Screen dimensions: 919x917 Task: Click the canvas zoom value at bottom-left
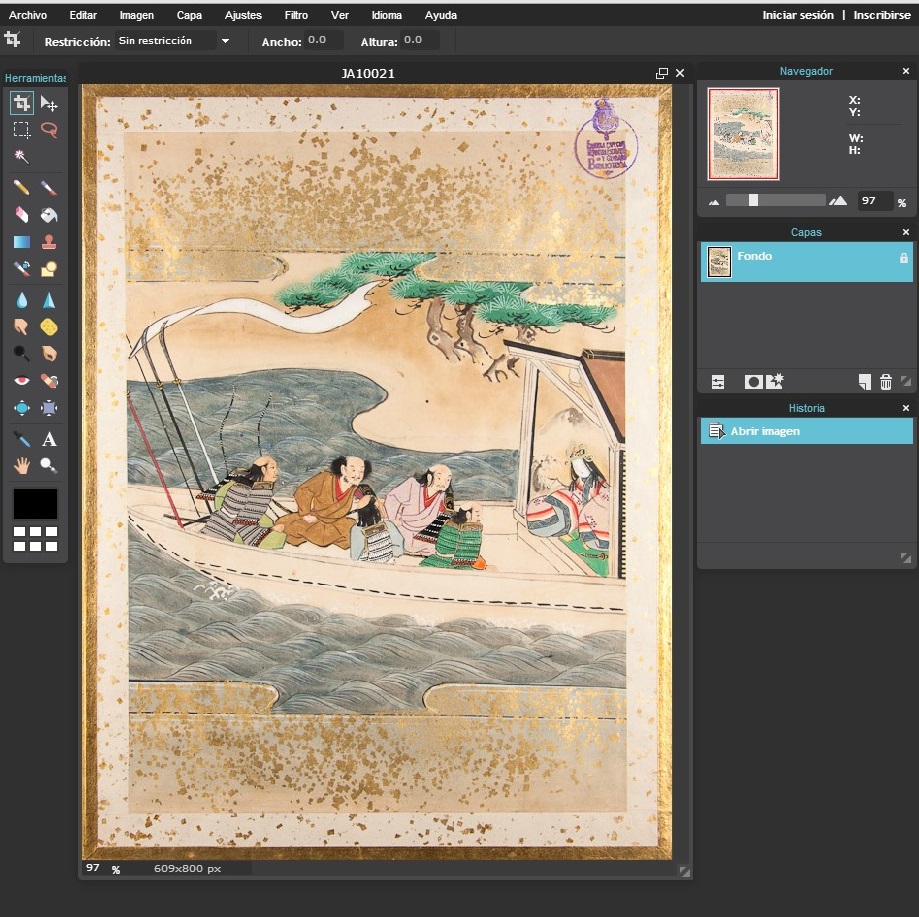tap(93, 868)
